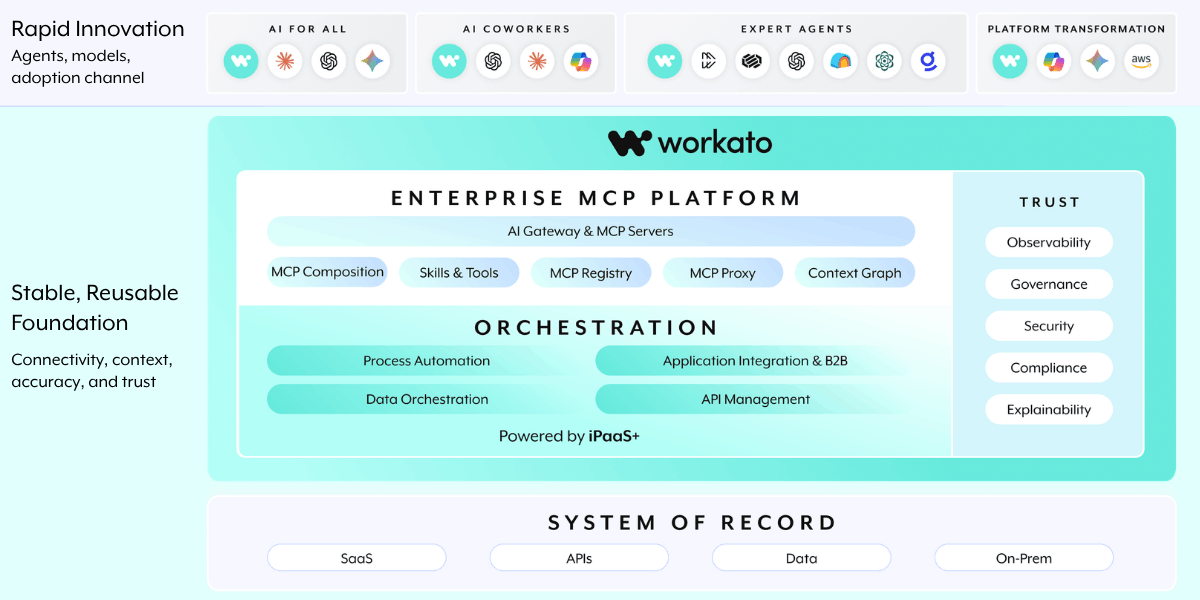The height and width of the screenshot is (600, 1200).
Task: Select the SaaS pill in System of Record
Action: [x=357, y=558]
